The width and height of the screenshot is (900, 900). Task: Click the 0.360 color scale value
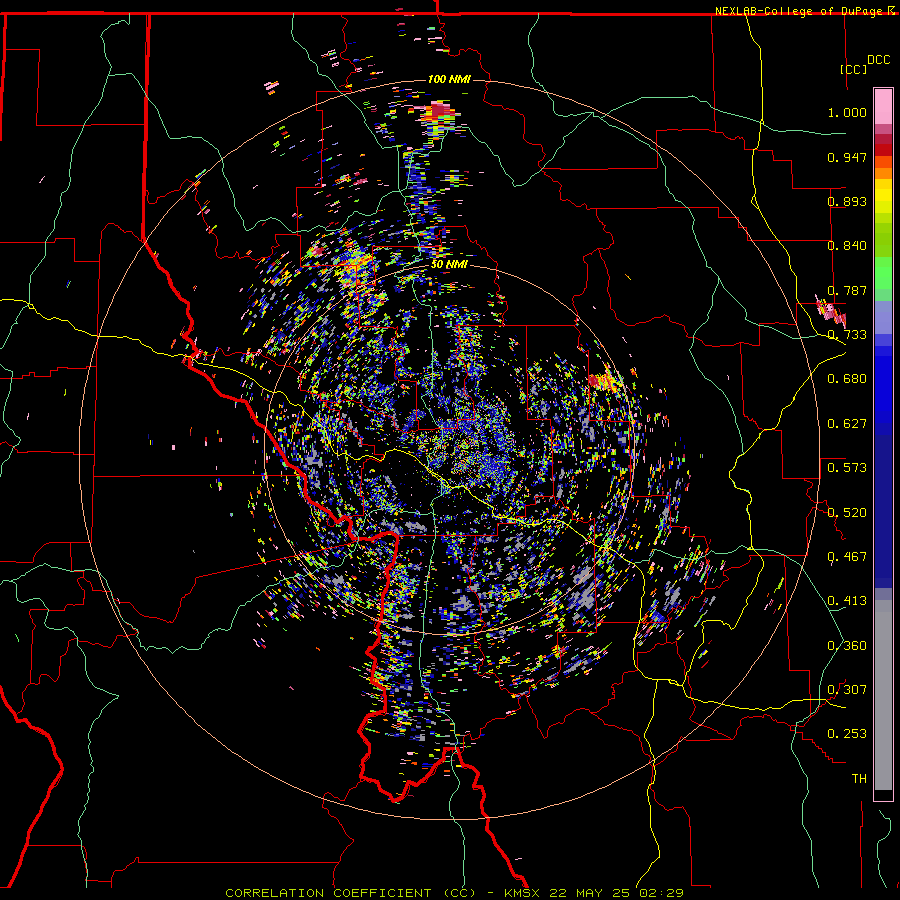[847, 646]
